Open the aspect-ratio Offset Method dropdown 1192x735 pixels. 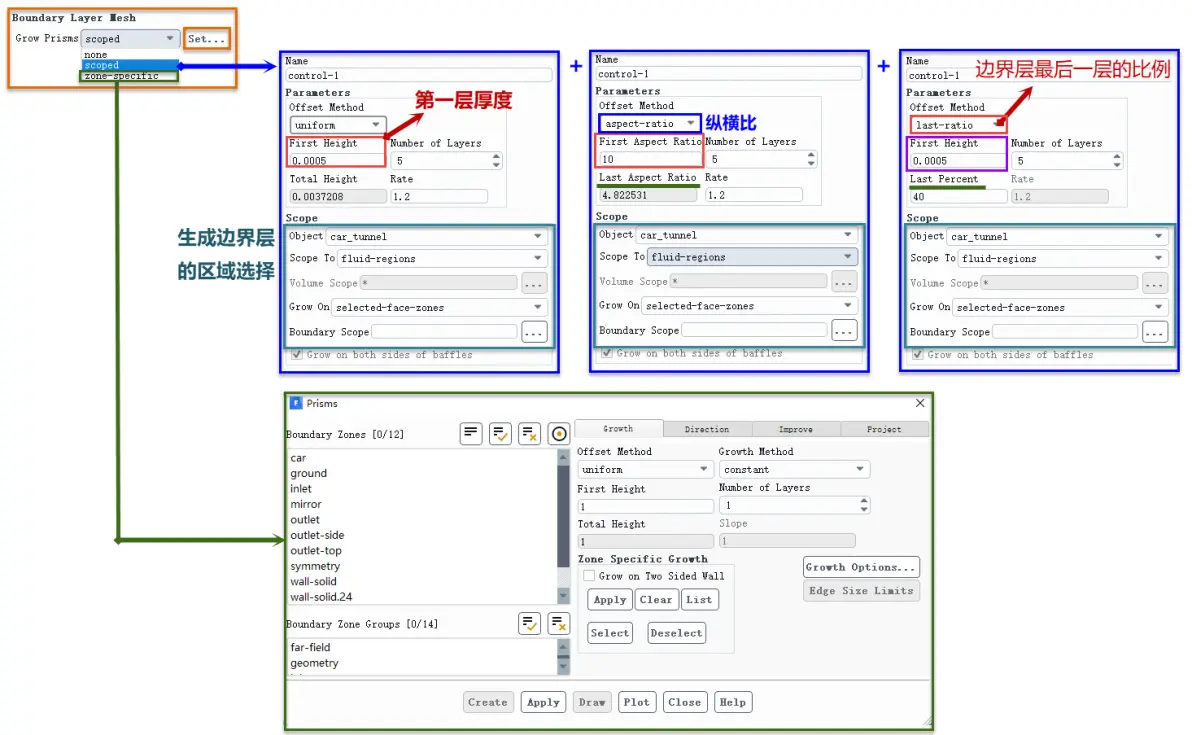point(649,123)
